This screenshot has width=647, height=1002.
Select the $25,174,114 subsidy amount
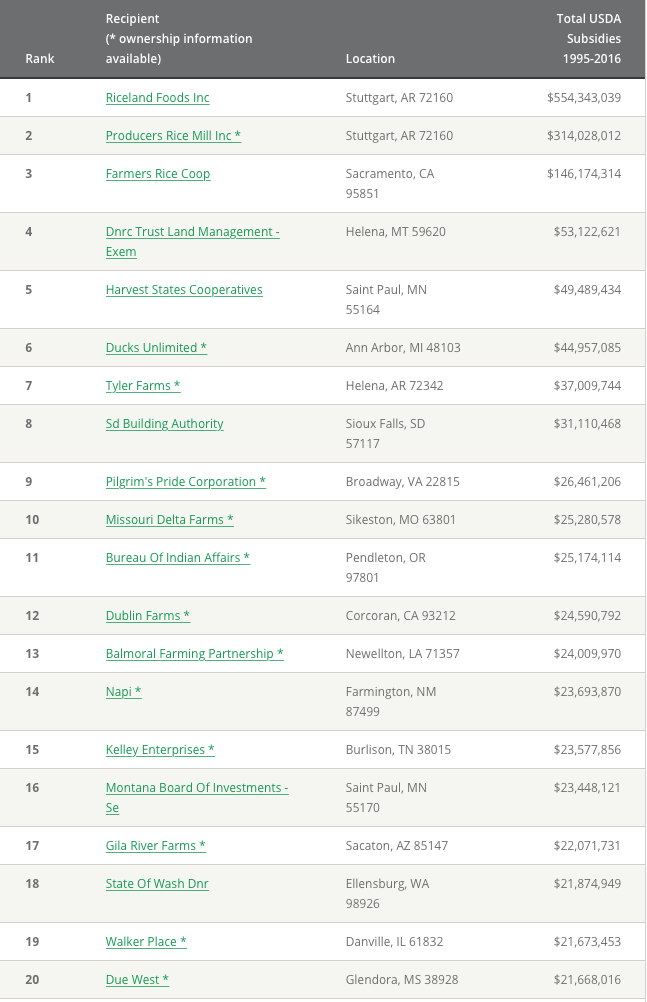tap(587, 558)
